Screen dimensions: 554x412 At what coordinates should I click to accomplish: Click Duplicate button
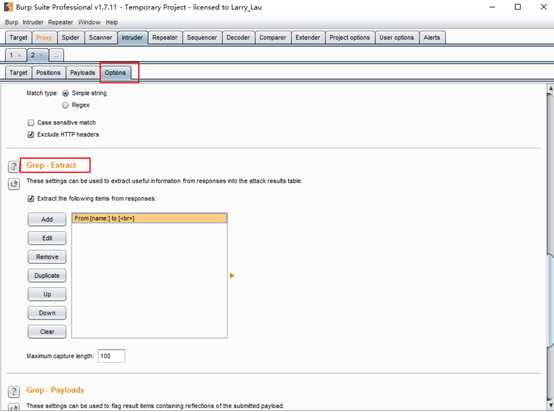47,276
